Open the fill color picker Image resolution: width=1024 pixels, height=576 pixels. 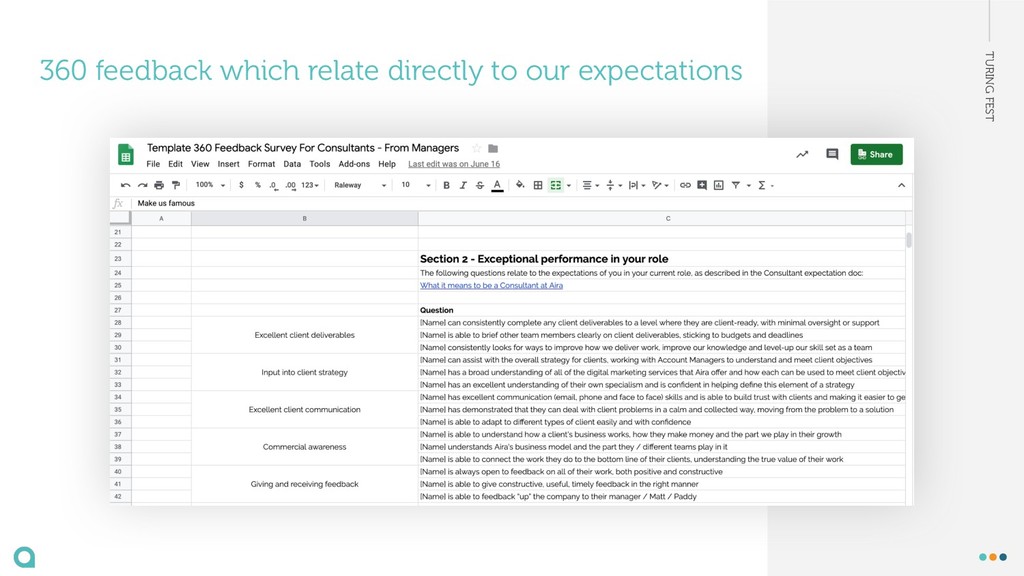(520, 185)
